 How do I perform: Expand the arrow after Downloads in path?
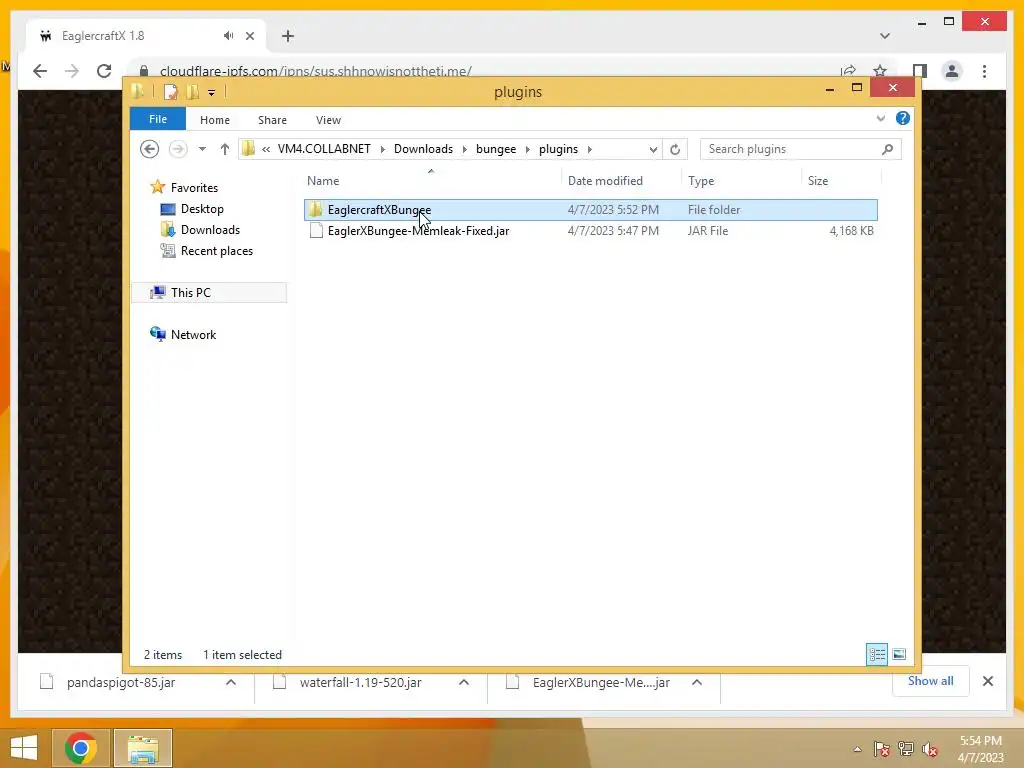[x=464, y=149]
